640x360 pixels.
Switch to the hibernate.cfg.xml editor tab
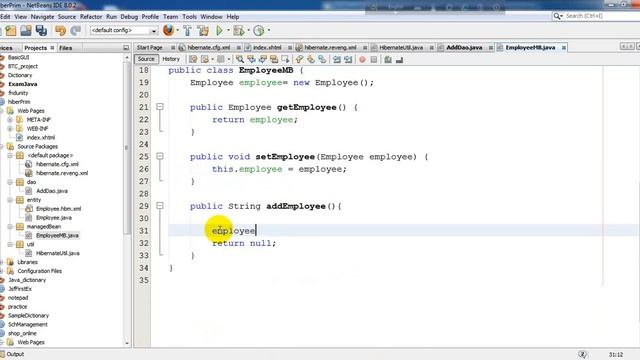click(209, 48)
